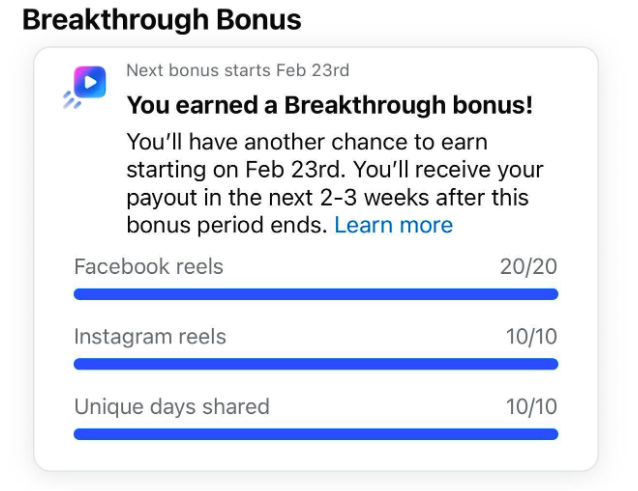Viewport: 638px width, 491px height.
Task: Select the Unique days shared label
Action: tap(171, 407)
